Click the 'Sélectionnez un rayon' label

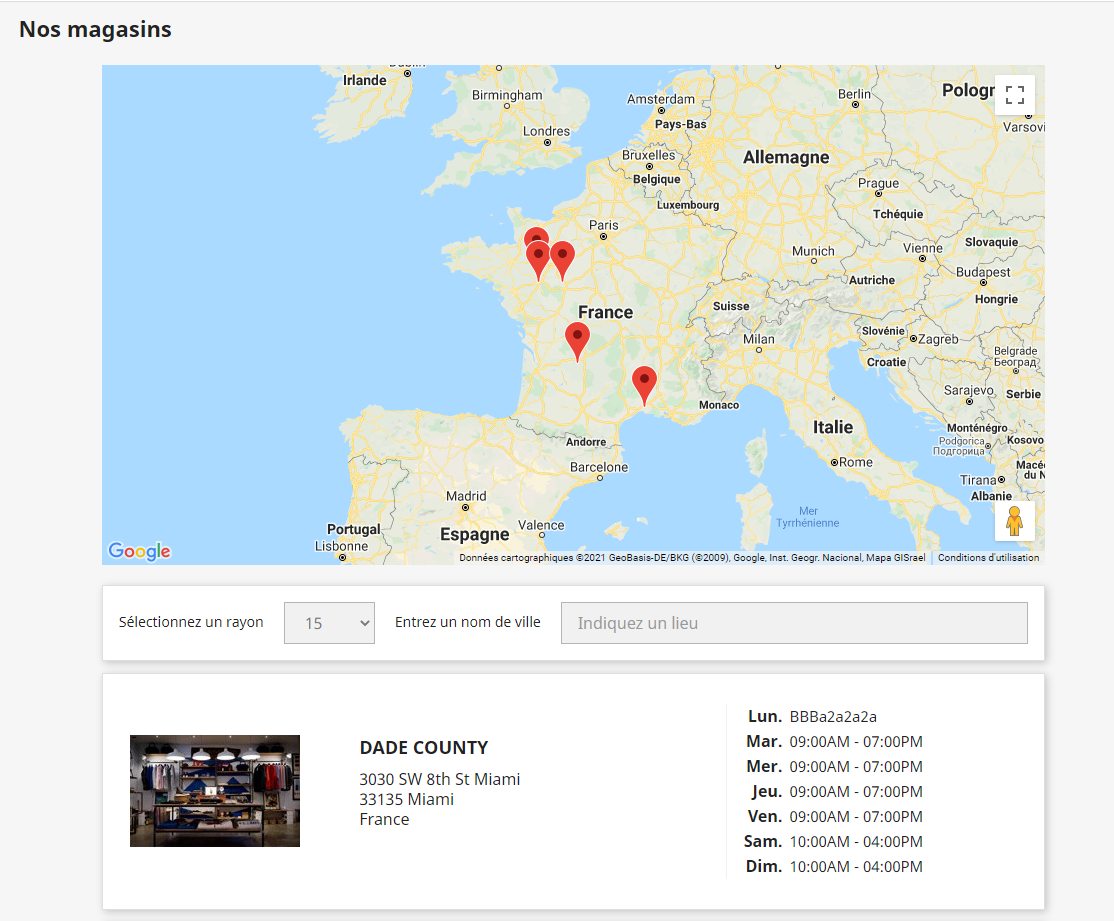pyautogui.click(x=191, y=622)
